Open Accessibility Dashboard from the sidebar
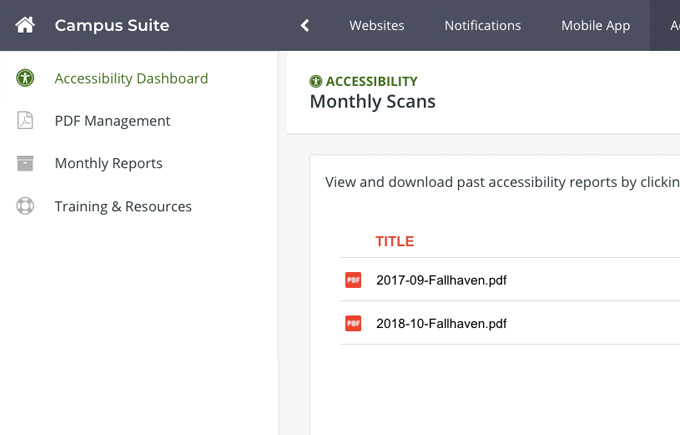The image size is (680, 435). (131, 78)
